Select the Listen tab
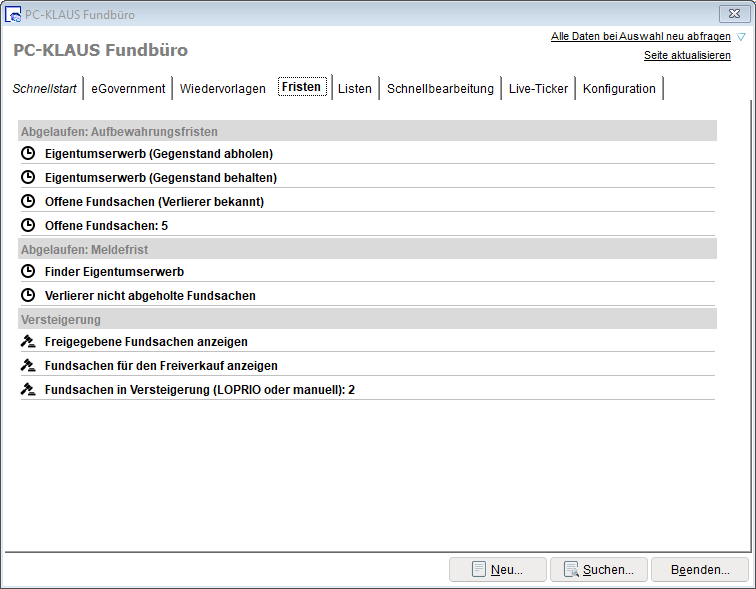 355,89
